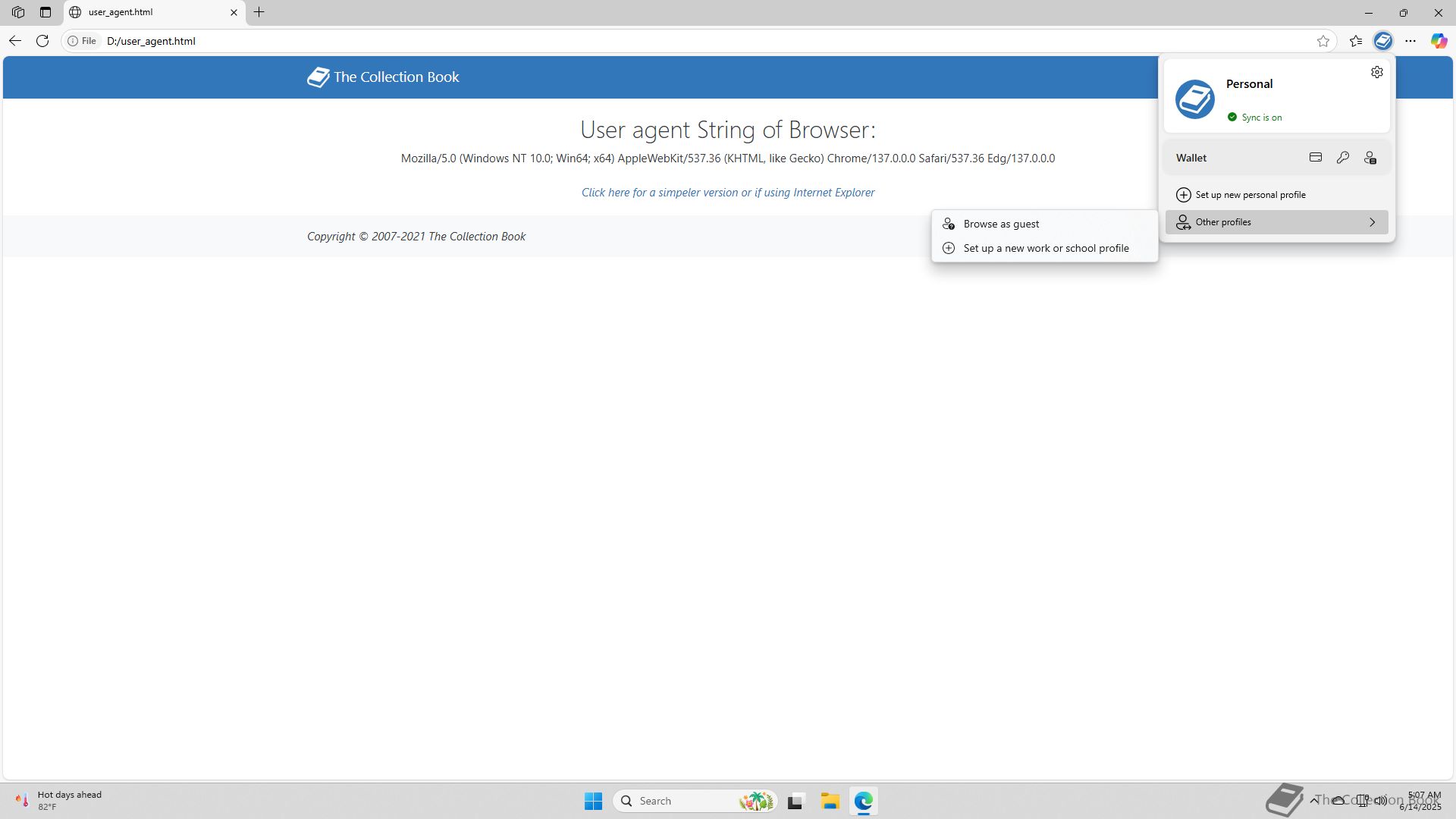Image resolution: width=1456 pixels, height=819 pixels.
Task: Open Settings and more ellipsis menu
Action: click(x=1410, y=41)
